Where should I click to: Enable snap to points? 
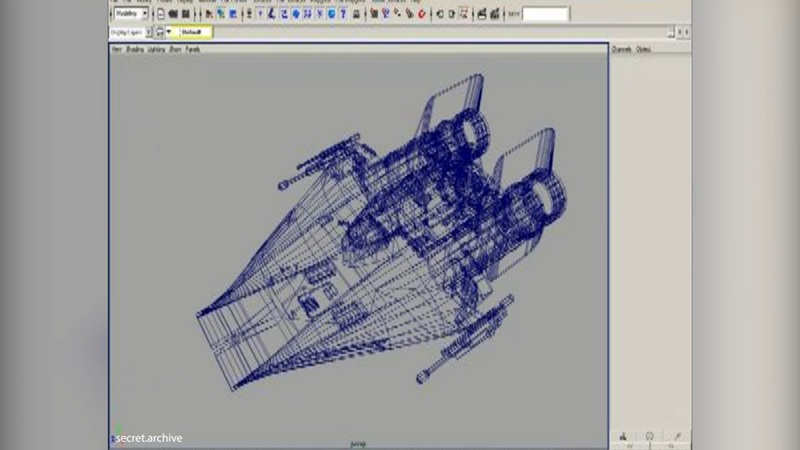click(397, 14)
